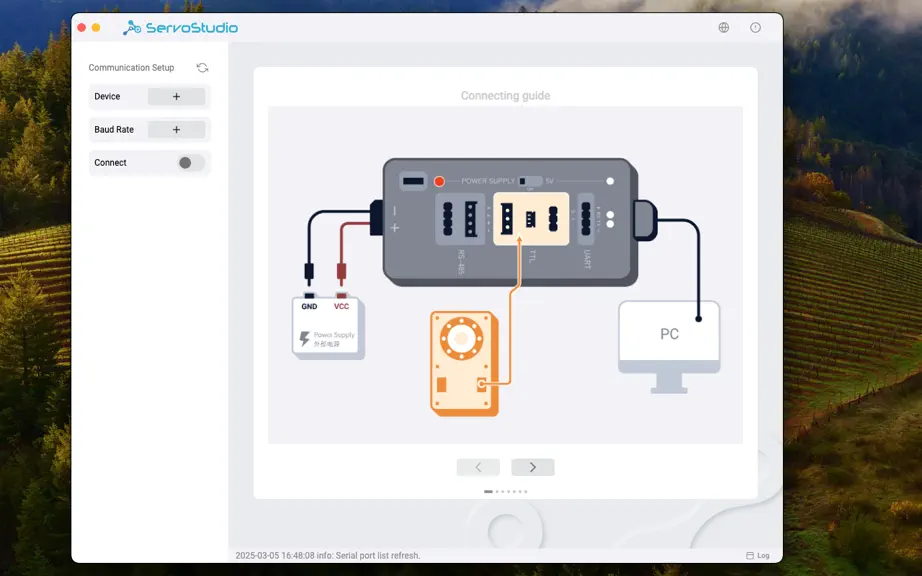Expand the Baud Rate selector plus

[176, 129]
